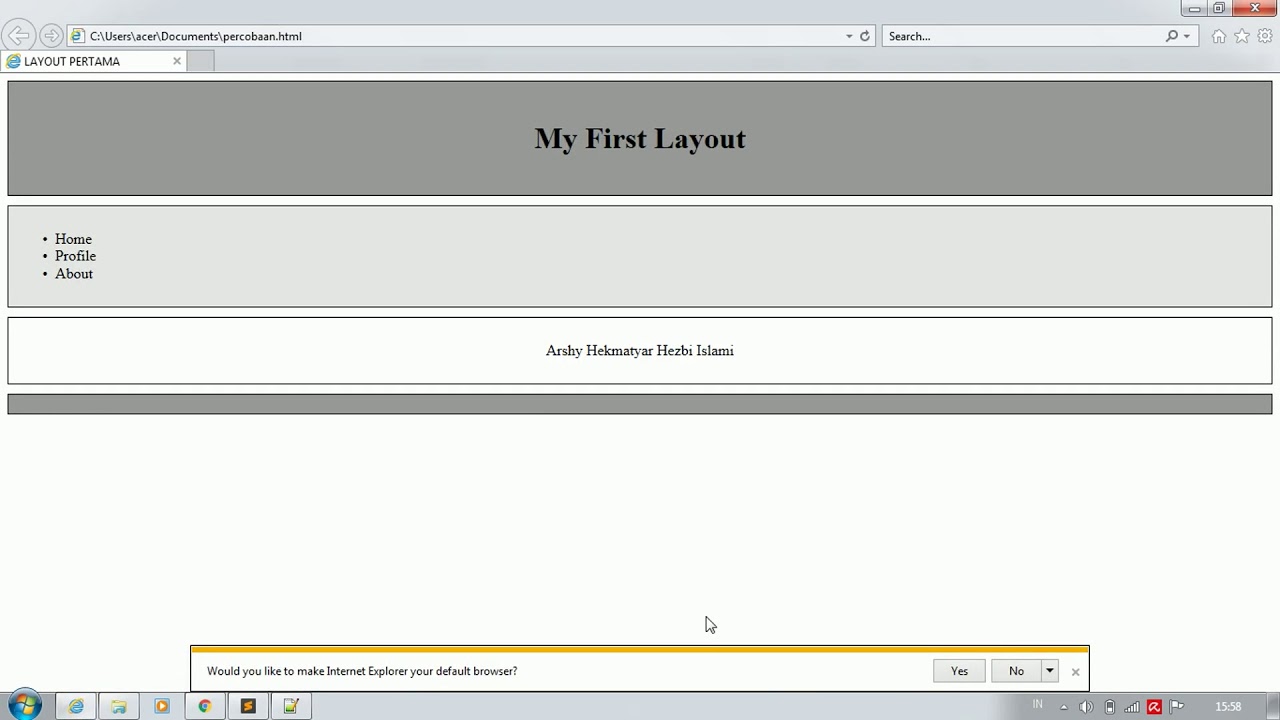Click the magnifier search icon in Search box
1280x720 pixels.
tap(1172, 36)
